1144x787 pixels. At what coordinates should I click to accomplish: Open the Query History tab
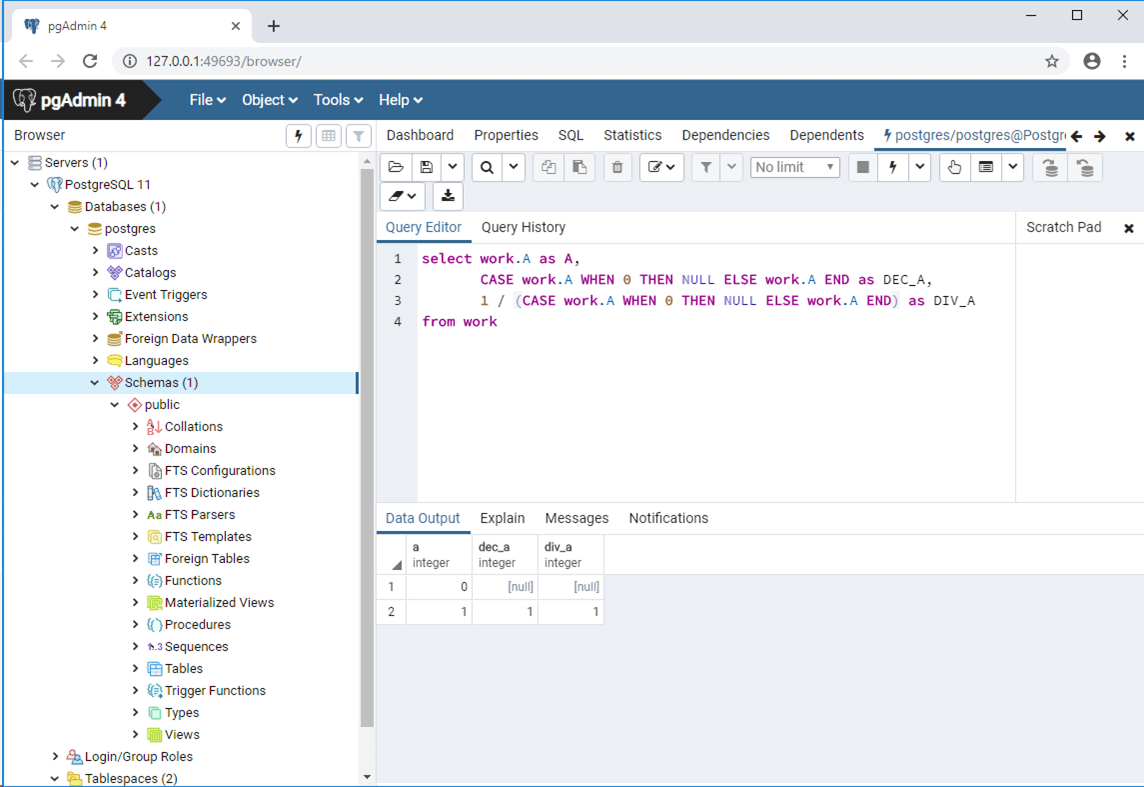click(x=523, y=228)
